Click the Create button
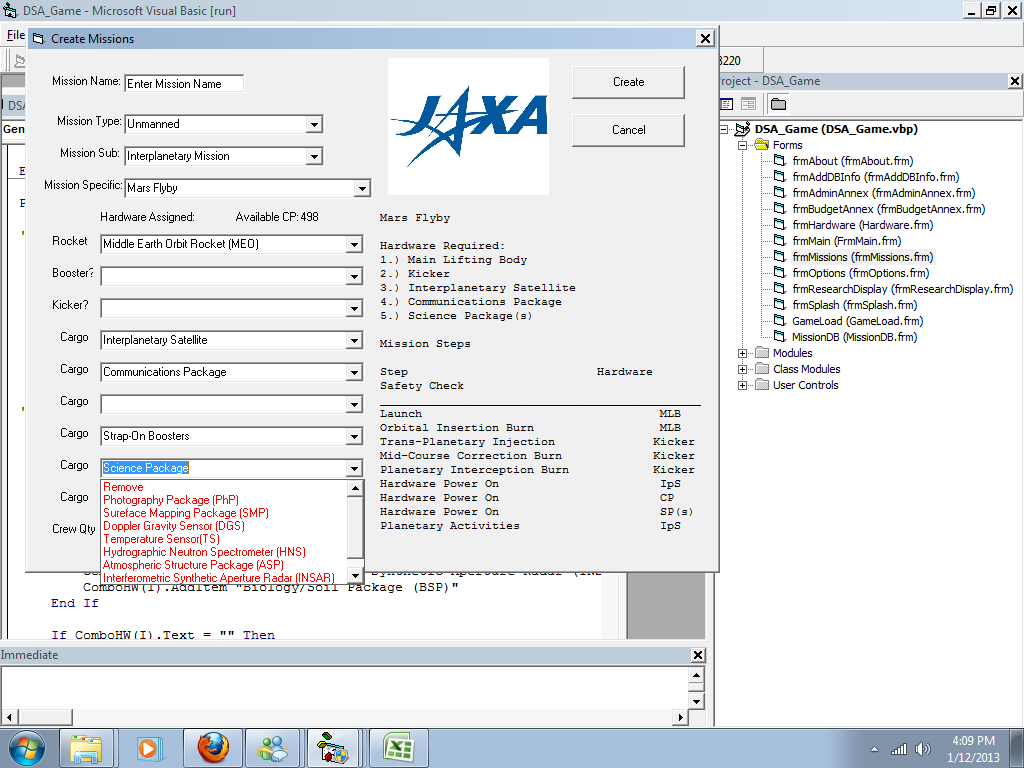The height and width of the screenshot is (768, 1024). [x=628, y=82]
